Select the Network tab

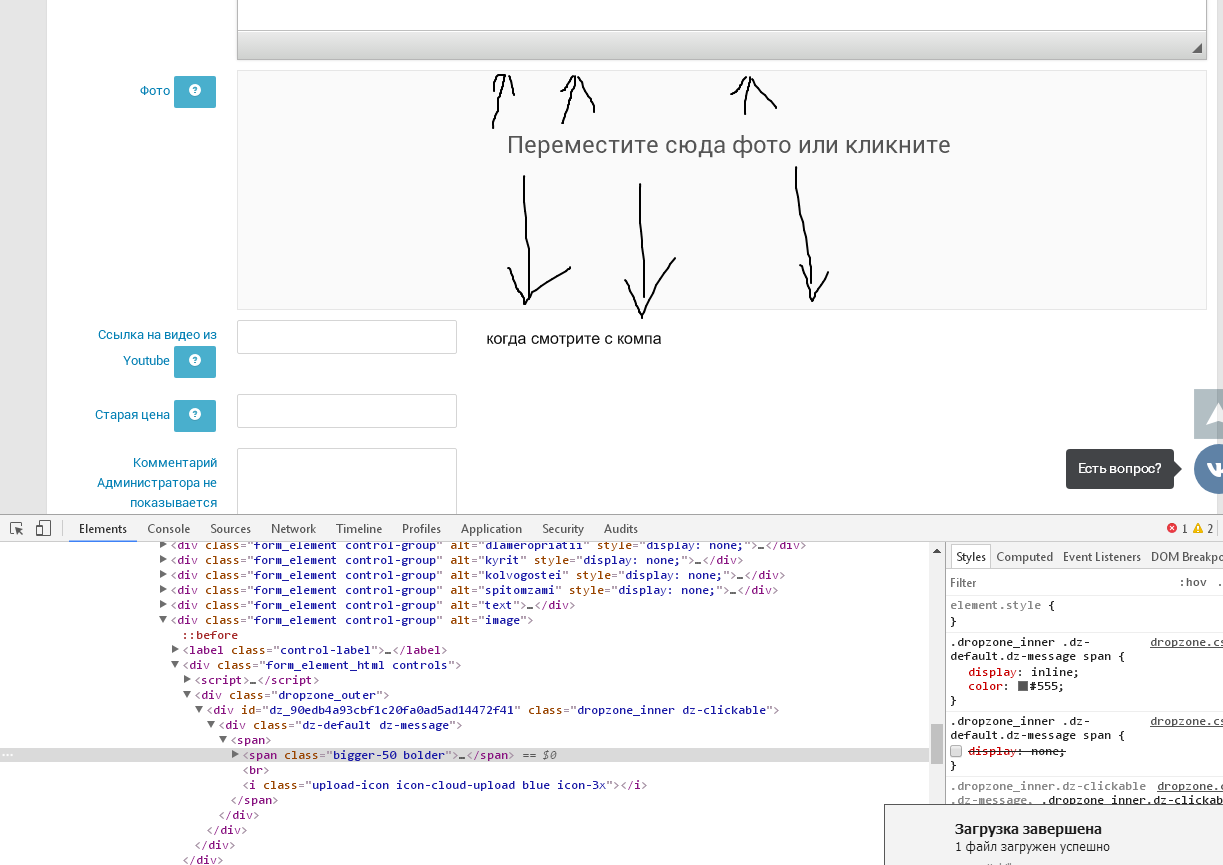point(293,529)
